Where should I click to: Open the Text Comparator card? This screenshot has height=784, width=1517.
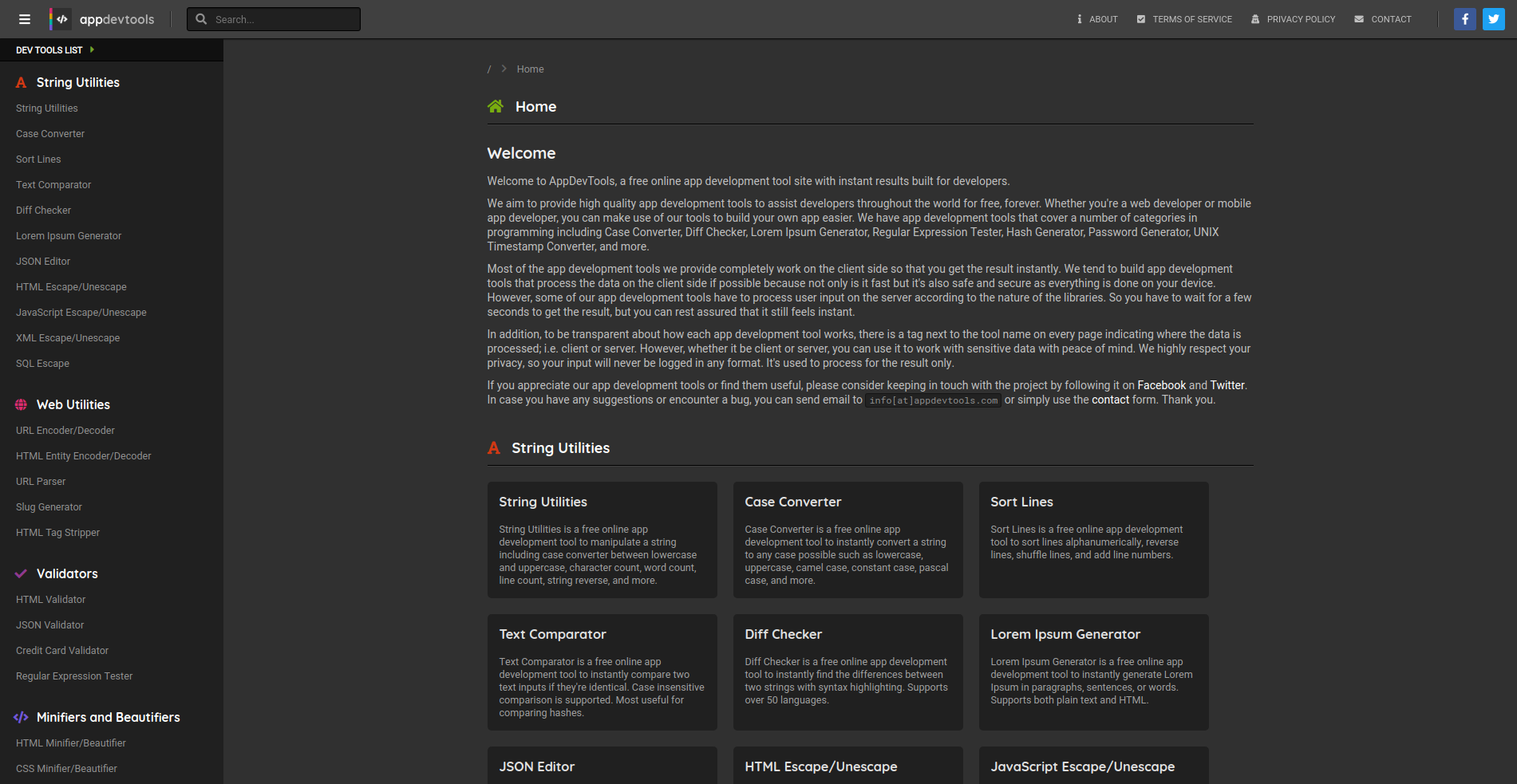point(602,672)
